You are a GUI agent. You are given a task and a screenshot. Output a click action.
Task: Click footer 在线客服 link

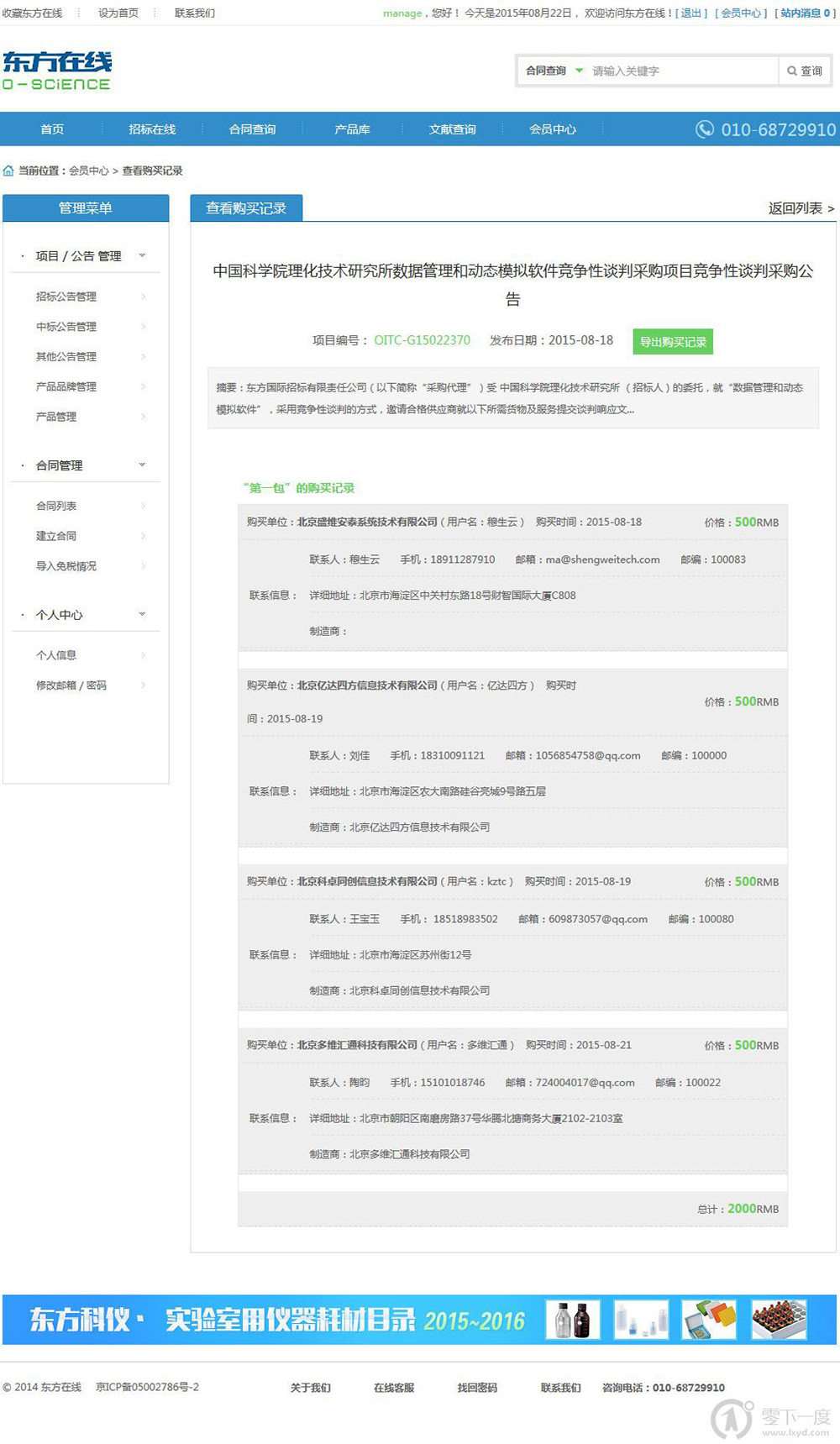(x=394, y=1388)
